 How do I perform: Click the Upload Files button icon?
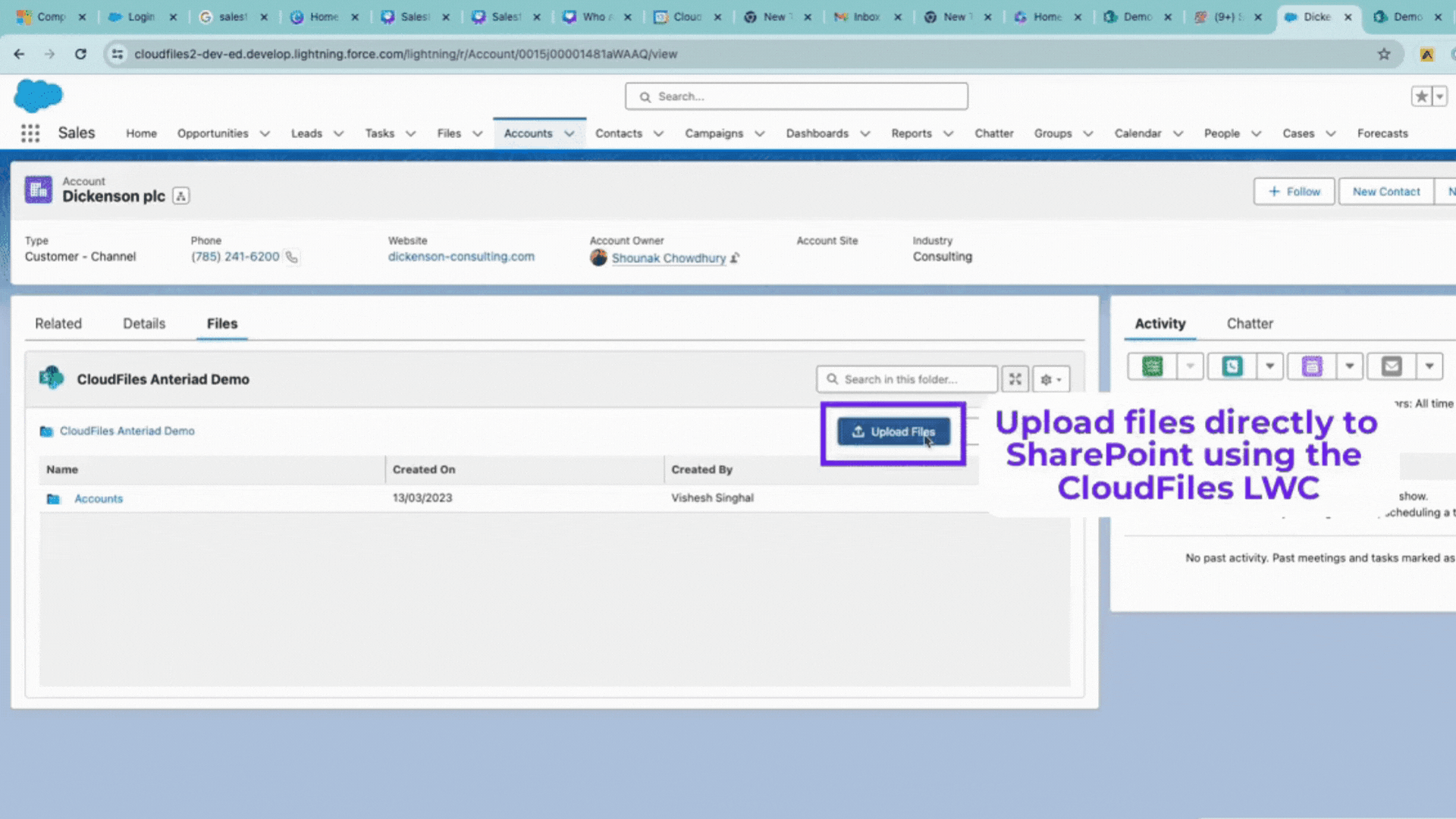(x=857, y=431)
